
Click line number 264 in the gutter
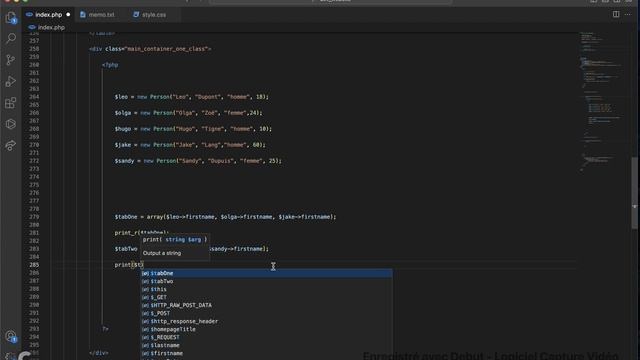(x=34, y=97)
